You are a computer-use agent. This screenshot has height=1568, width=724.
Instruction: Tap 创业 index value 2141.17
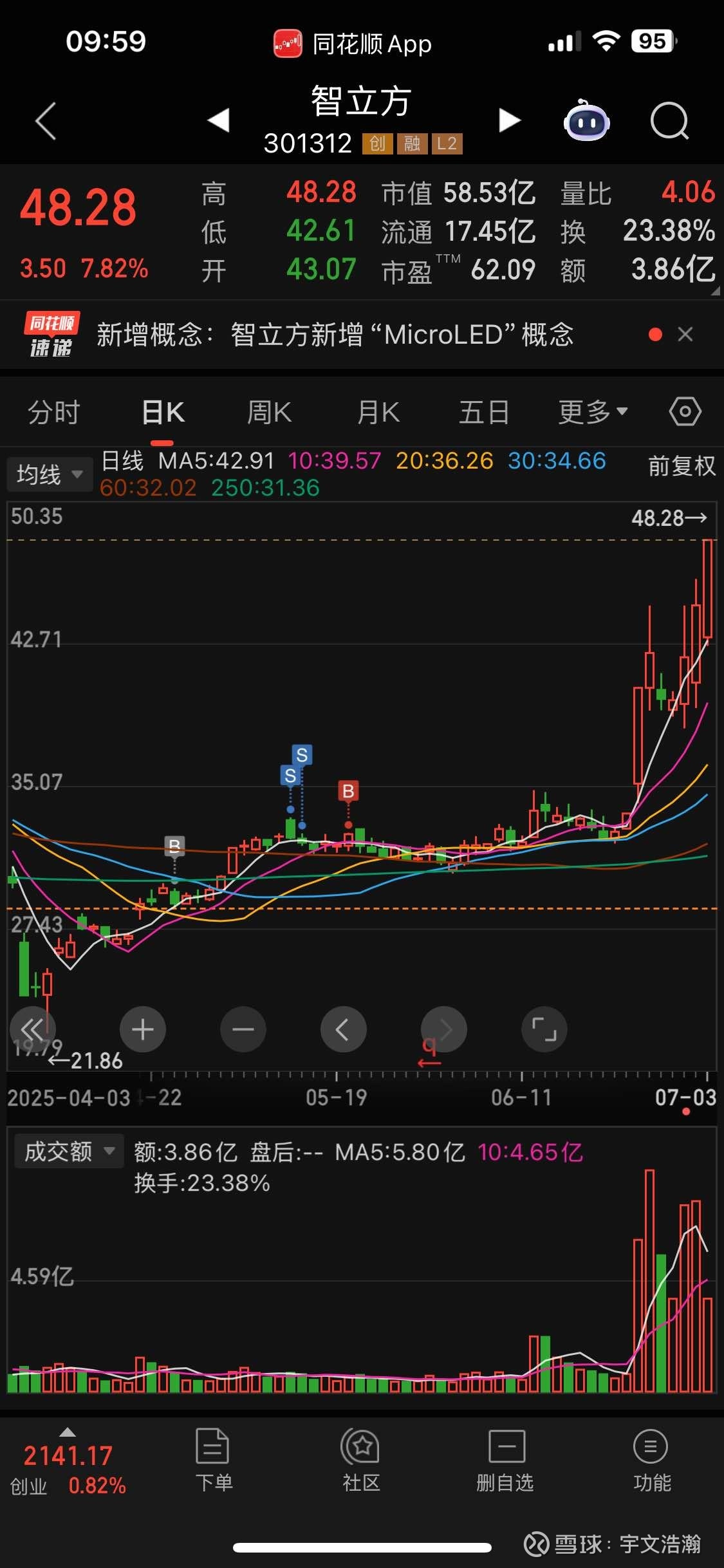click(68, 1456)
